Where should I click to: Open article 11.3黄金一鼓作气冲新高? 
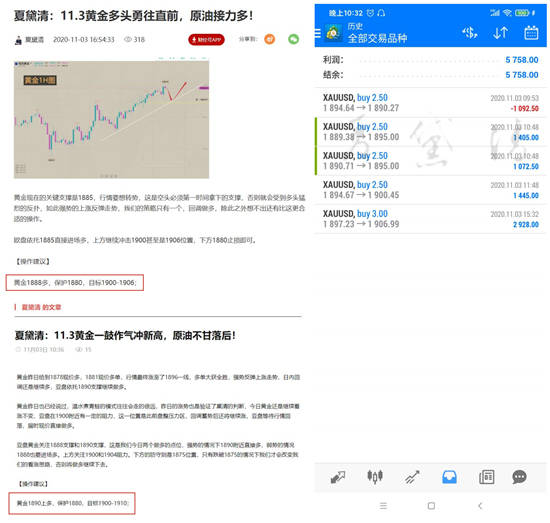(x=125, y=335)
